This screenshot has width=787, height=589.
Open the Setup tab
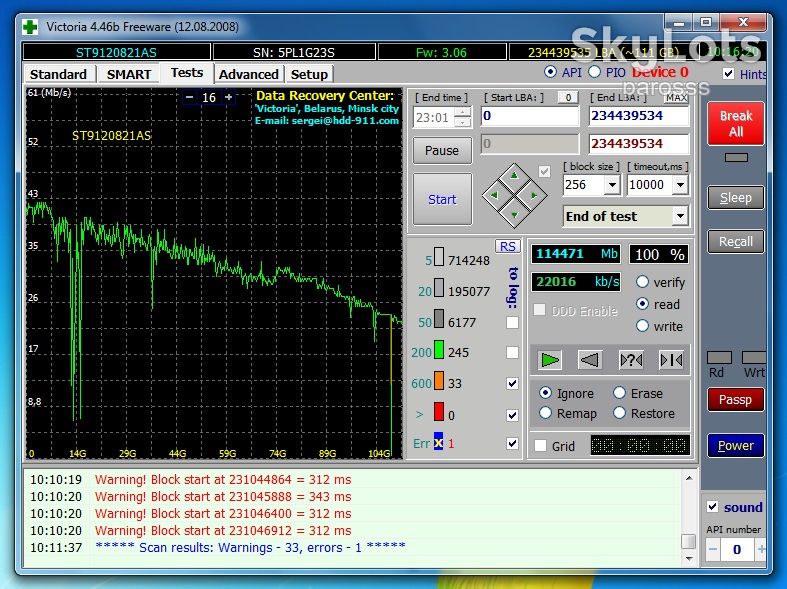[x=309, y=74]
